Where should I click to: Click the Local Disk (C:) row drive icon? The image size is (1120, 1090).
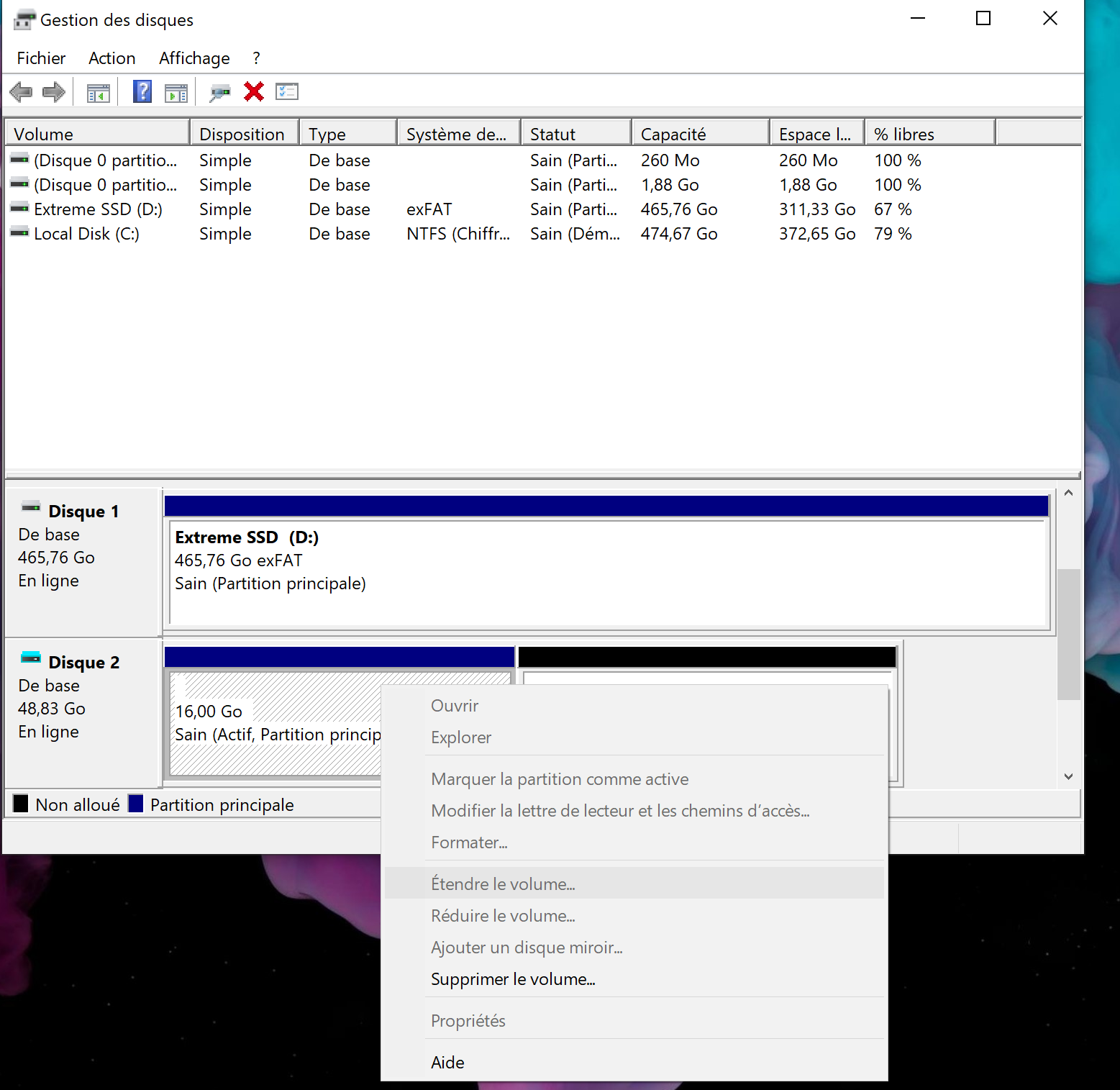tap(19, 233)
